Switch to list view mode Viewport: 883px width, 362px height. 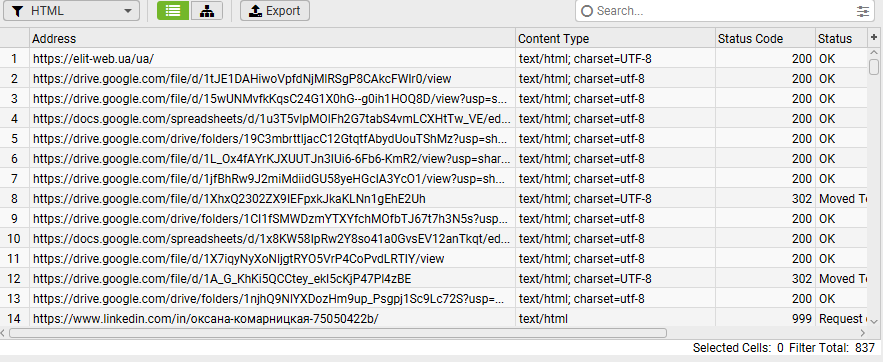(172, 11)
